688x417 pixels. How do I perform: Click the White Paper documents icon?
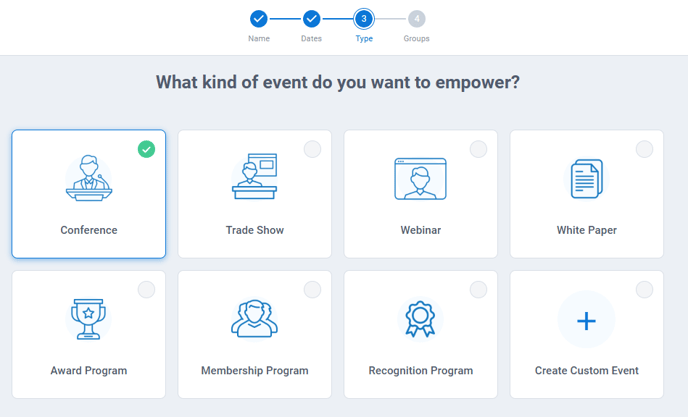(587, 179)
